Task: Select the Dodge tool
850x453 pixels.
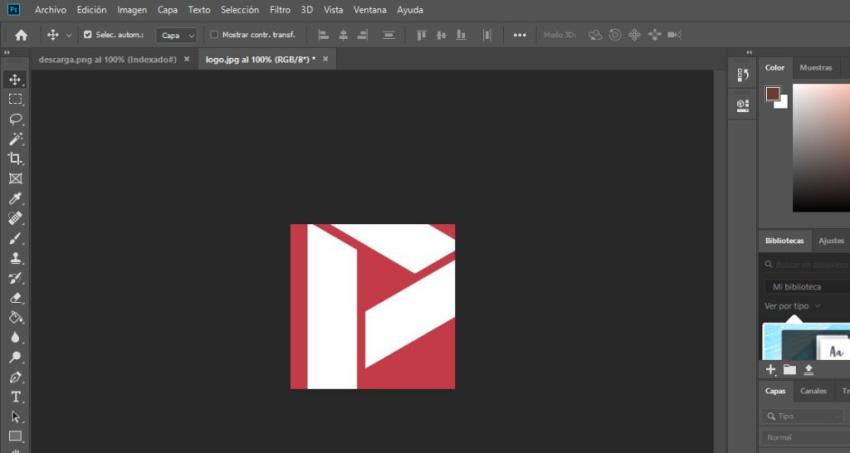Action: (x=15, y=358)
